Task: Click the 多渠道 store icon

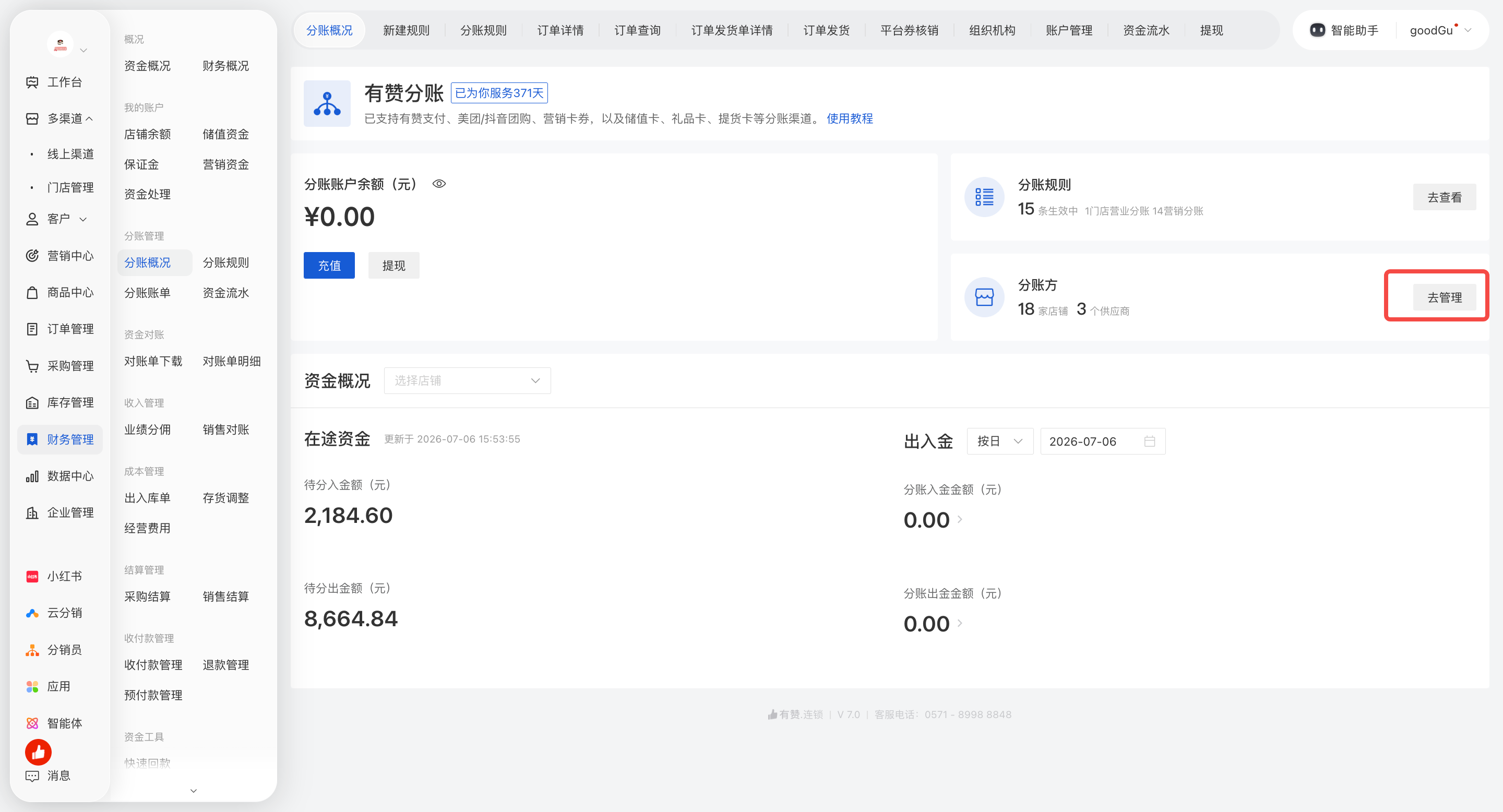Action: pos(33,119)
